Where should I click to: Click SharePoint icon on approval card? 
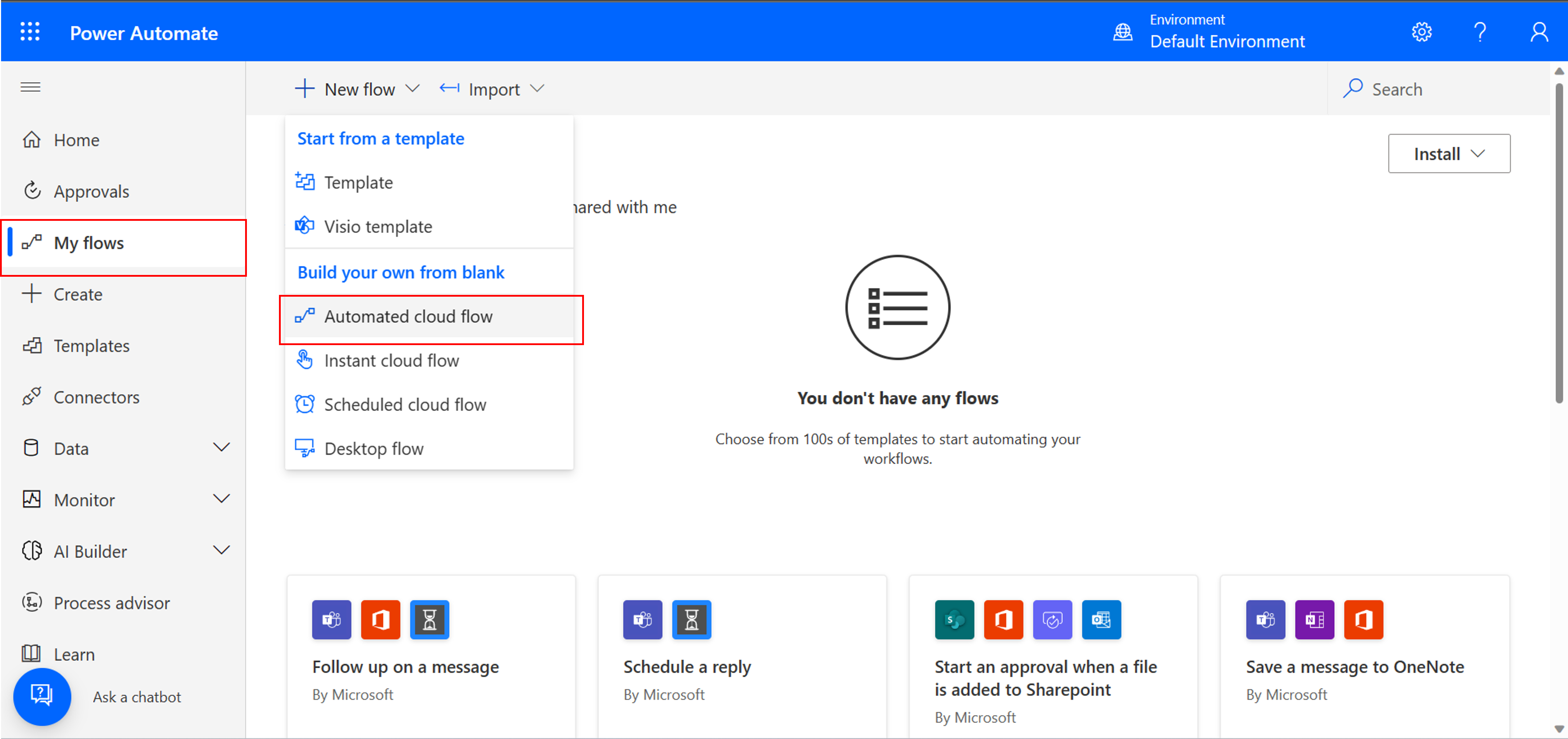tap(954, 620)
